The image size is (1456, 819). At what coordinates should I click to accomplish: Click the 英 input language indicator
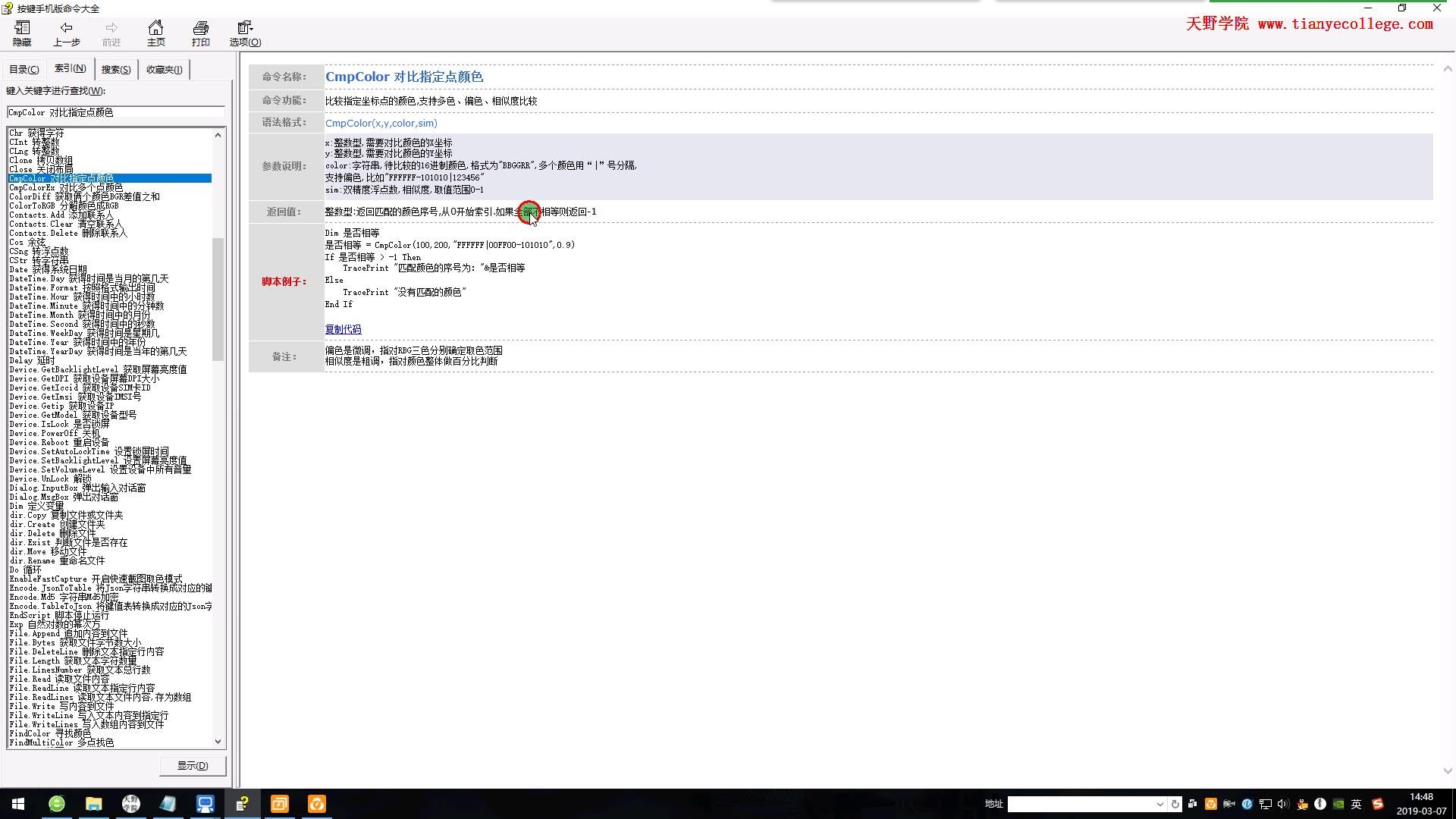(1356, 804)
